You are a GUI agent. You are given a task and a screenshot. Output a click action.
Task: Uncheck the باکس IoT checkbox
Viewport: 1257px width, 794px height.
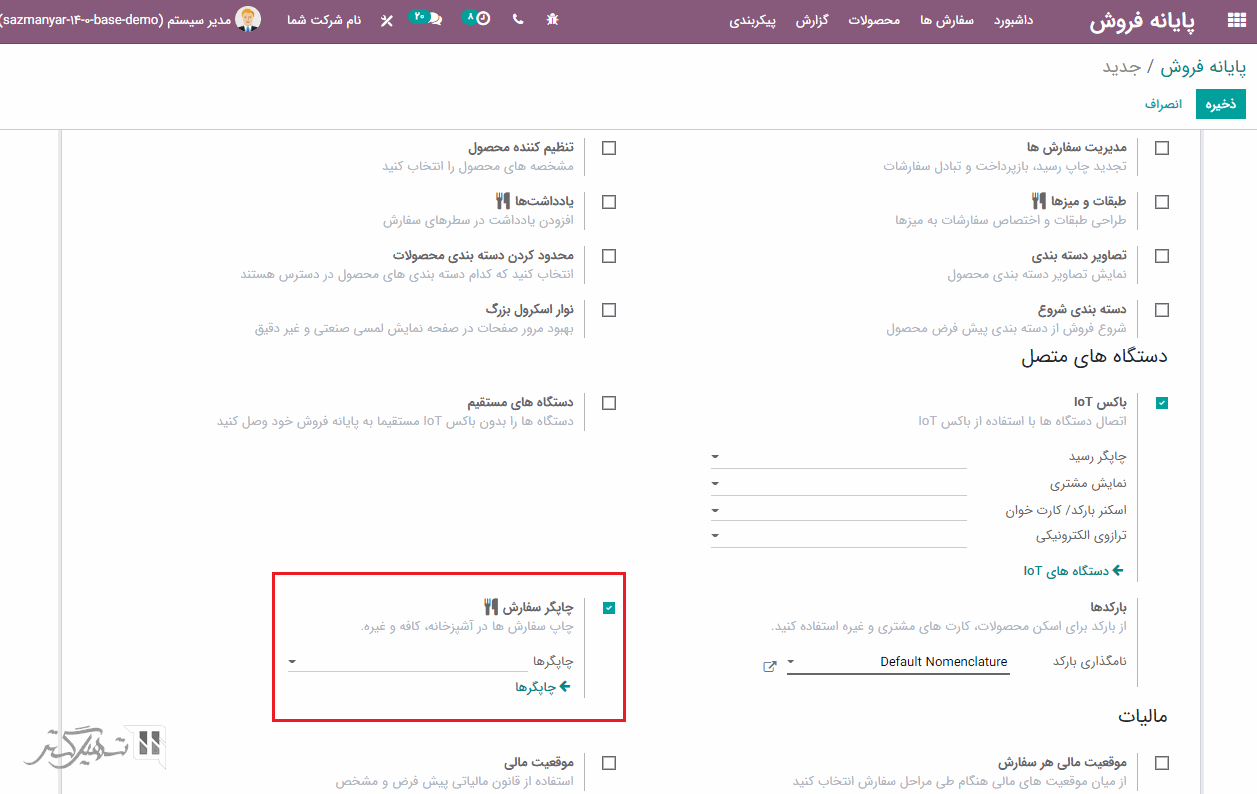point(1161,403)
